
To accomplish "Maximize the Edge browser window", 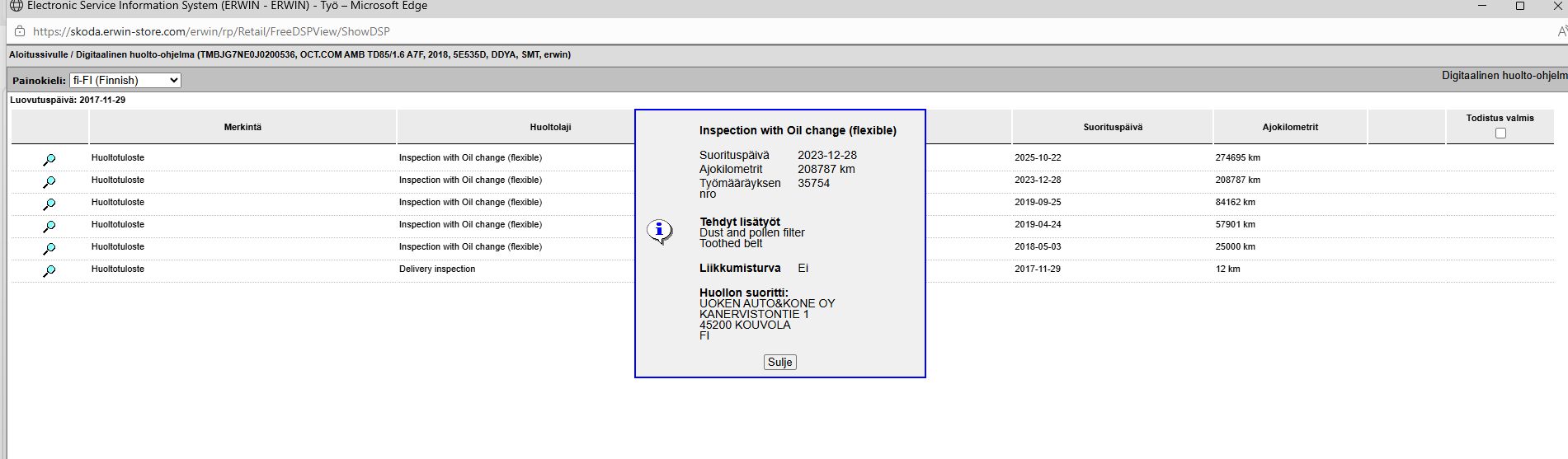I will [1519, 6].
